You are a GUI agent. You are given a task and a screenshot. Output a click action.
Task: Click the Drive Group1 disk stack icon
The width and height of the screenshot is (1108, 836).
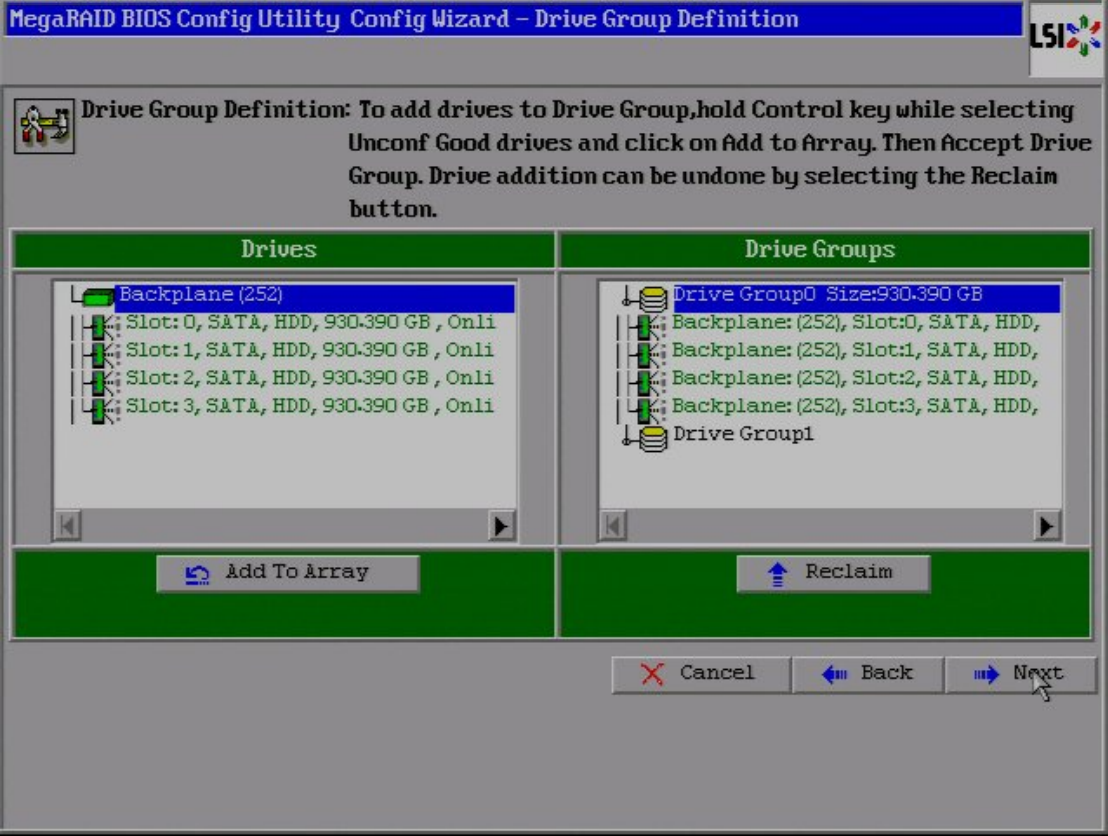(653, 436)
